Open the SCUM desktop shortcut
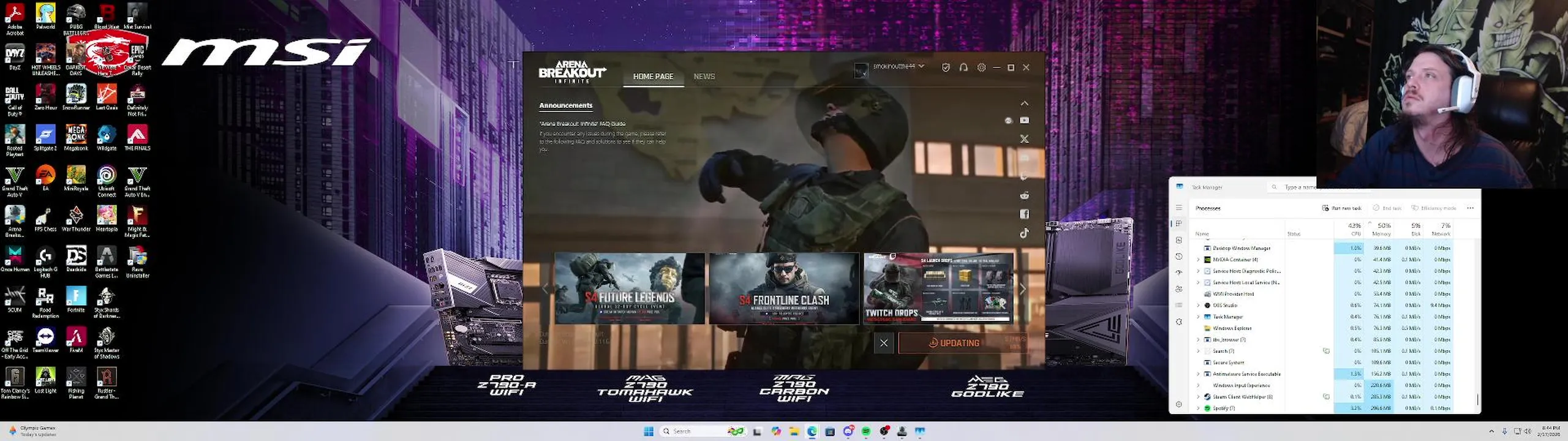The image size is (1568, 441). tap(15, 300)
